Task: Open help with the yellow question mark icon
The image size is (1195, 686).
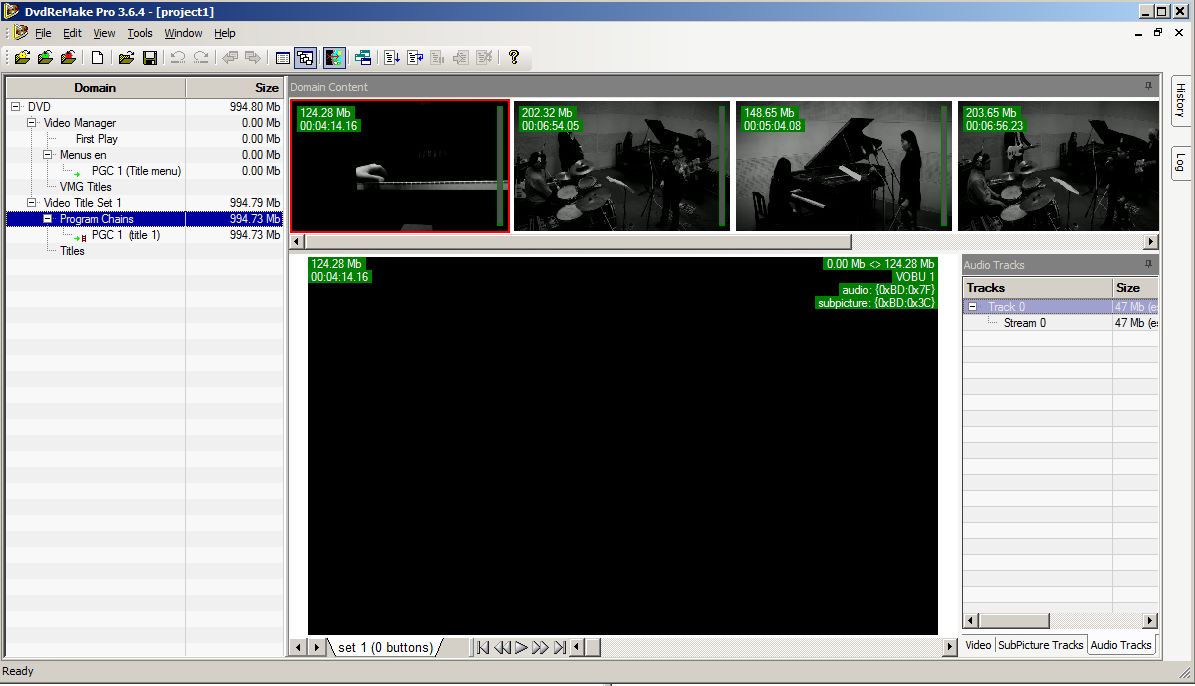Action: 514,57
